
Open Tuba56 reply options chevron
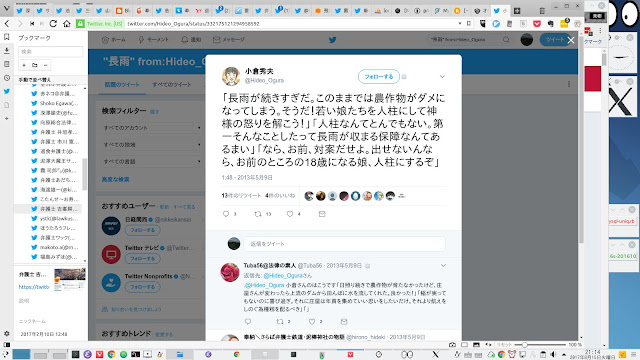pyautogui.click(x=443, y=266)
